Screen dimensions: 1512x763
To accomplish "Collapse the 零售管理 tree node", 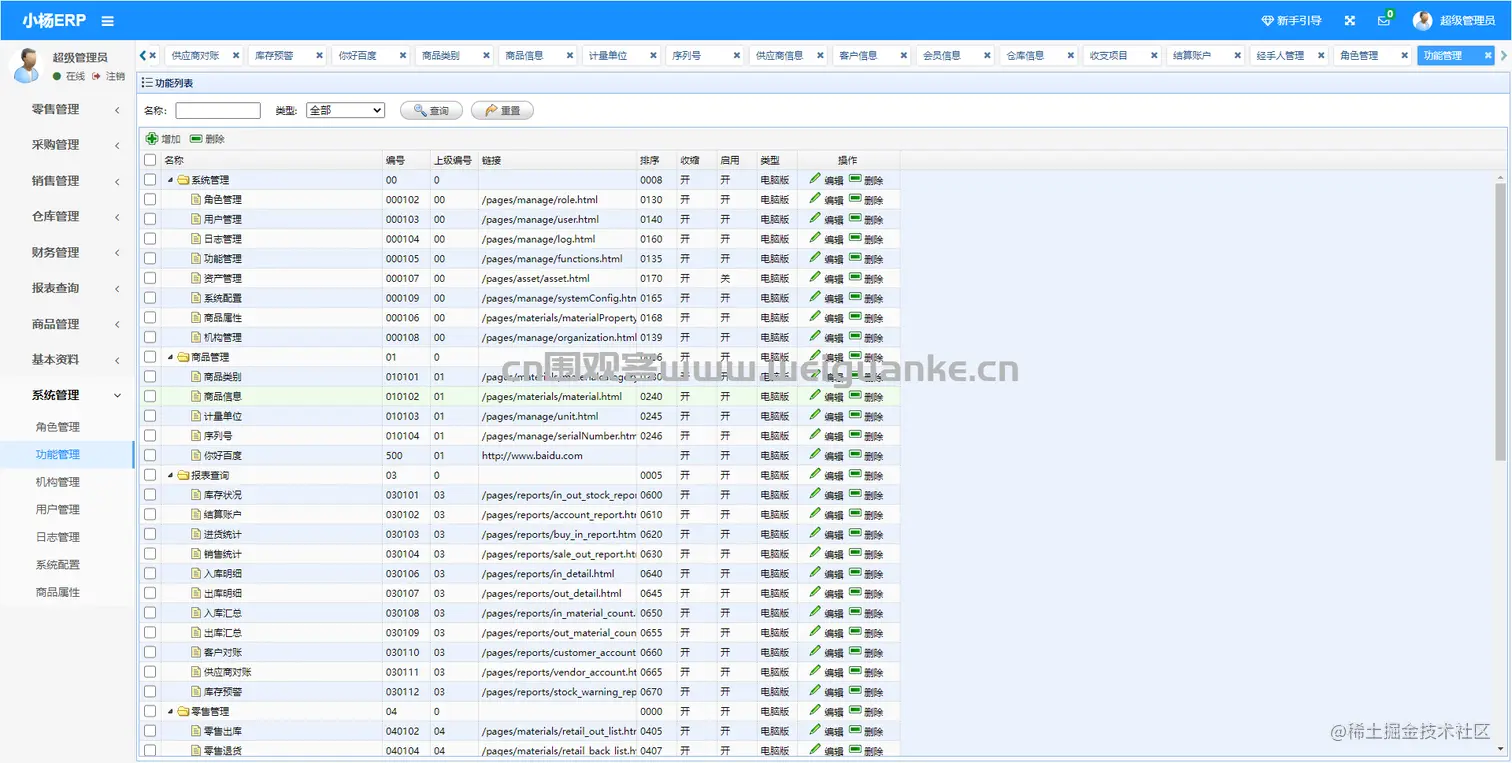I will pos(170,711).
